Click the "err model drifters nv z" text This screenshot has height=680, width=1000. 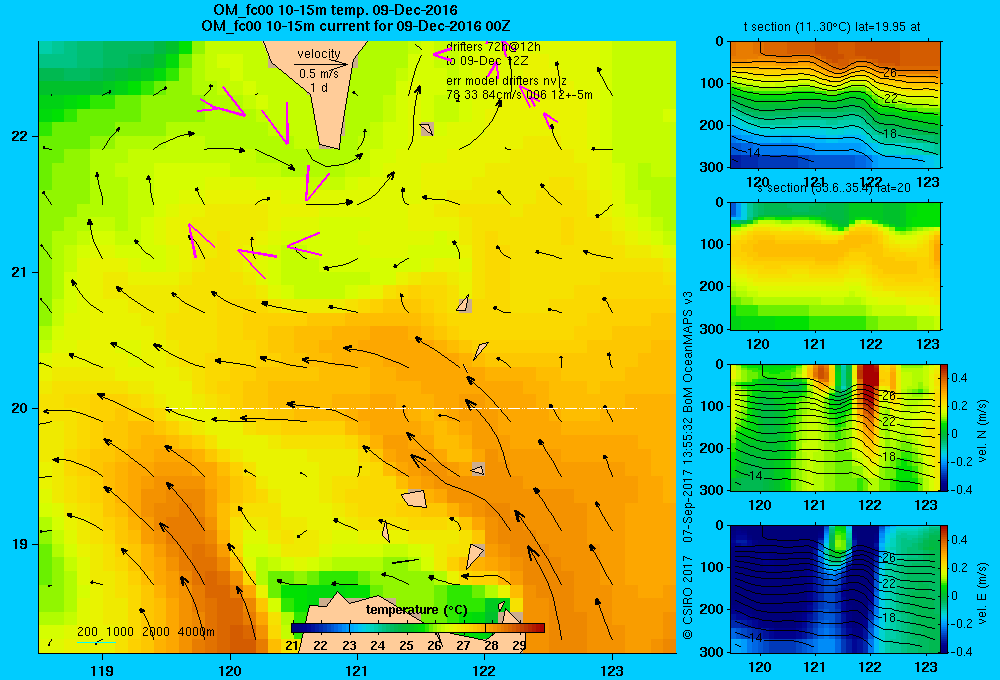506,81
